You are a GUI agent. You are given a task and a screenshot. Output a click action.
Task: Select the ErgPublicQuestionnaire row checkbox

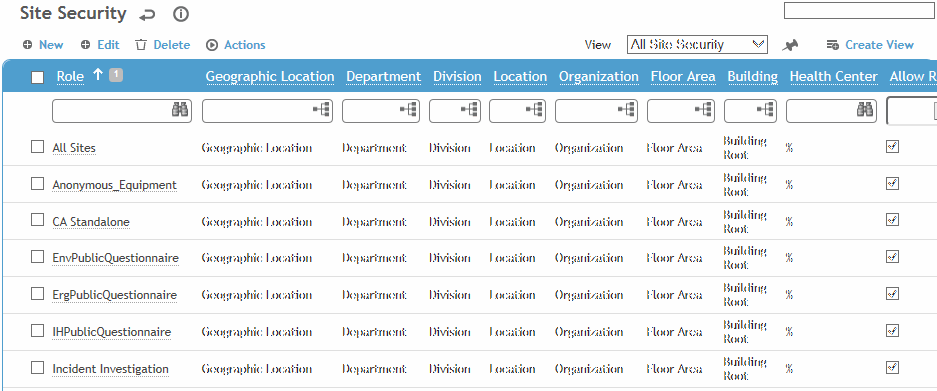[37, 294]
